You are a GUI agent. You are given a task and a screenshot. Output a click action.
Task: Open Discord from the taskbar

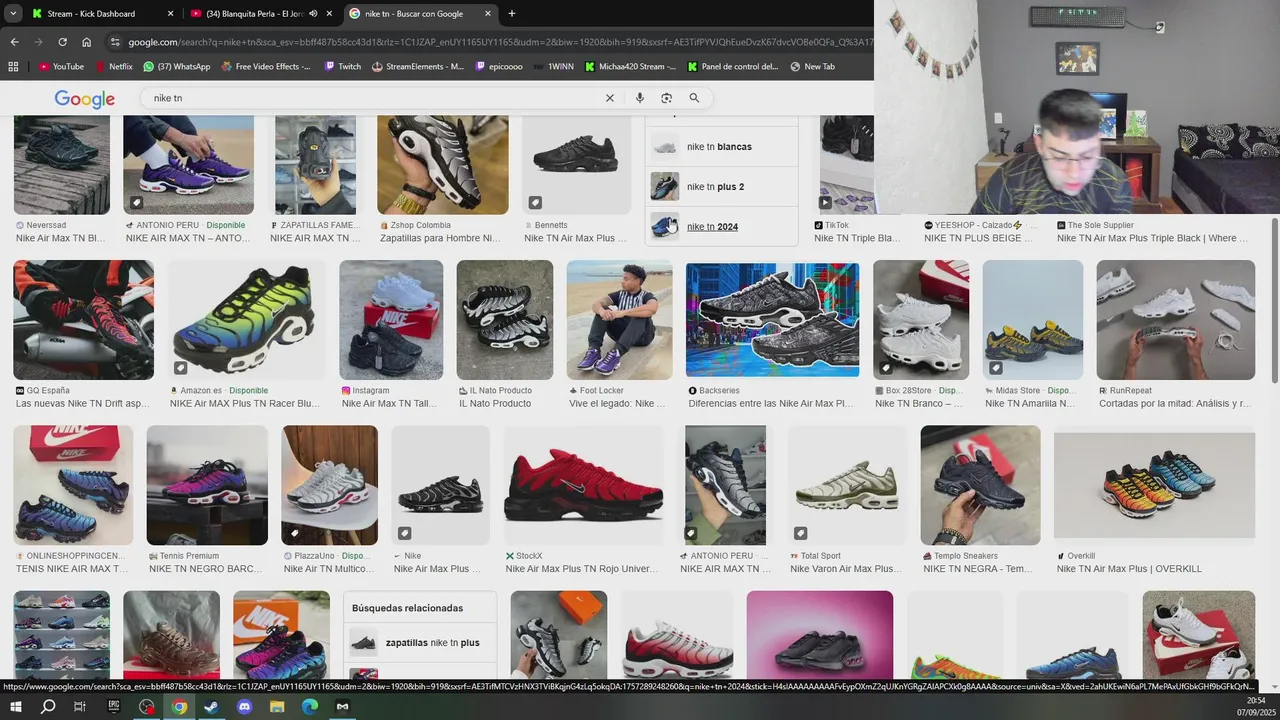245,707
